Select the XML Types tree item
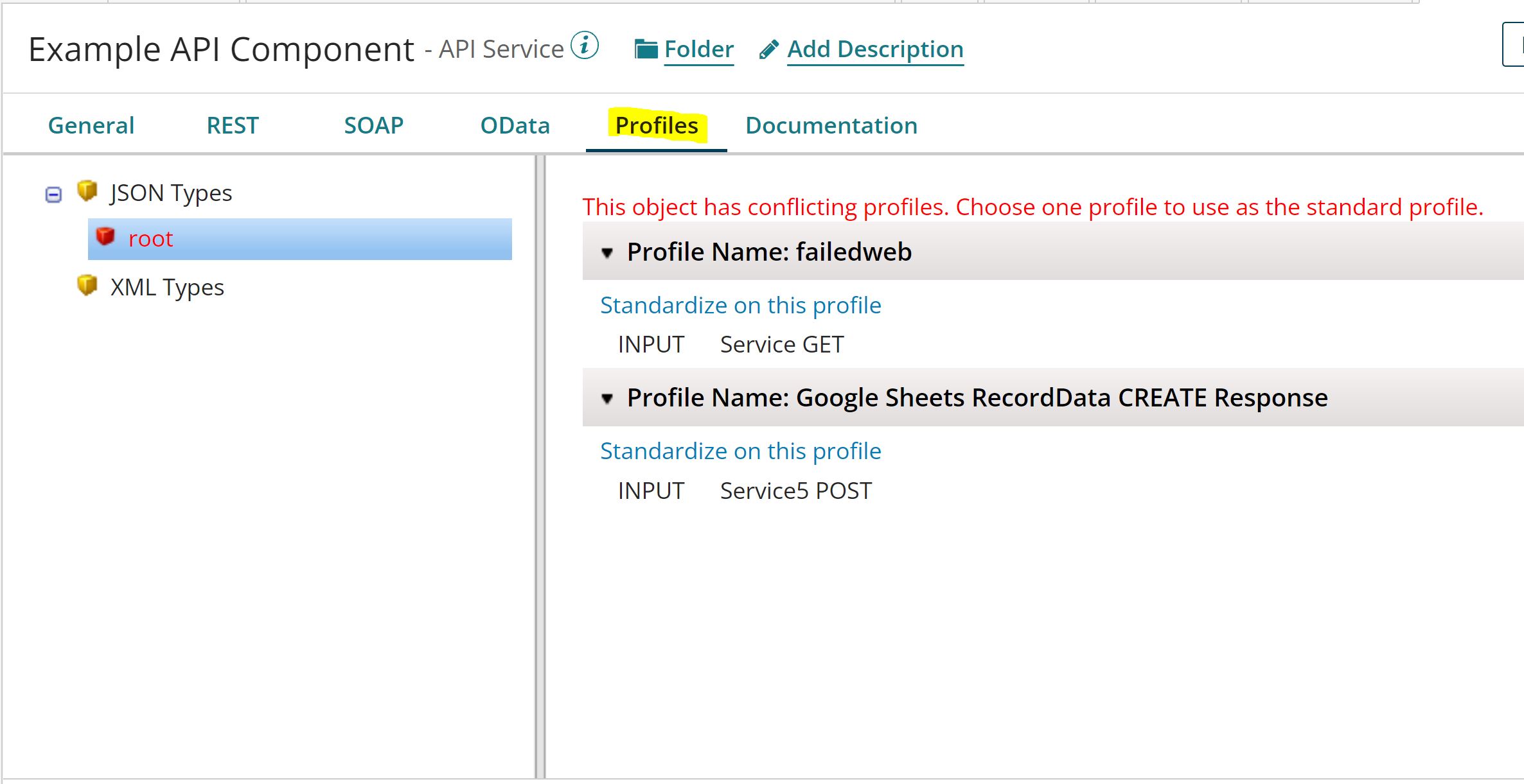 tap(167, 287)
